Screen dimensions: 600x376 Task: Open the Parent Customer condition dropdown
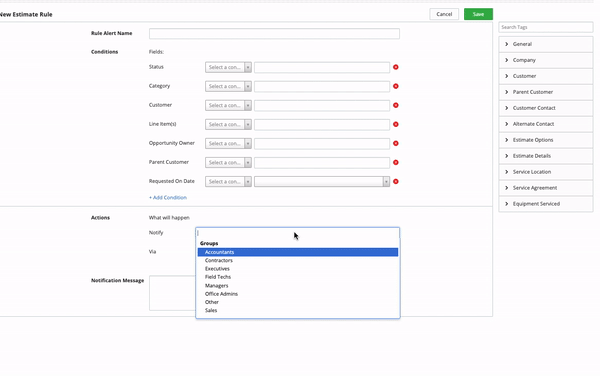point(228,163)
